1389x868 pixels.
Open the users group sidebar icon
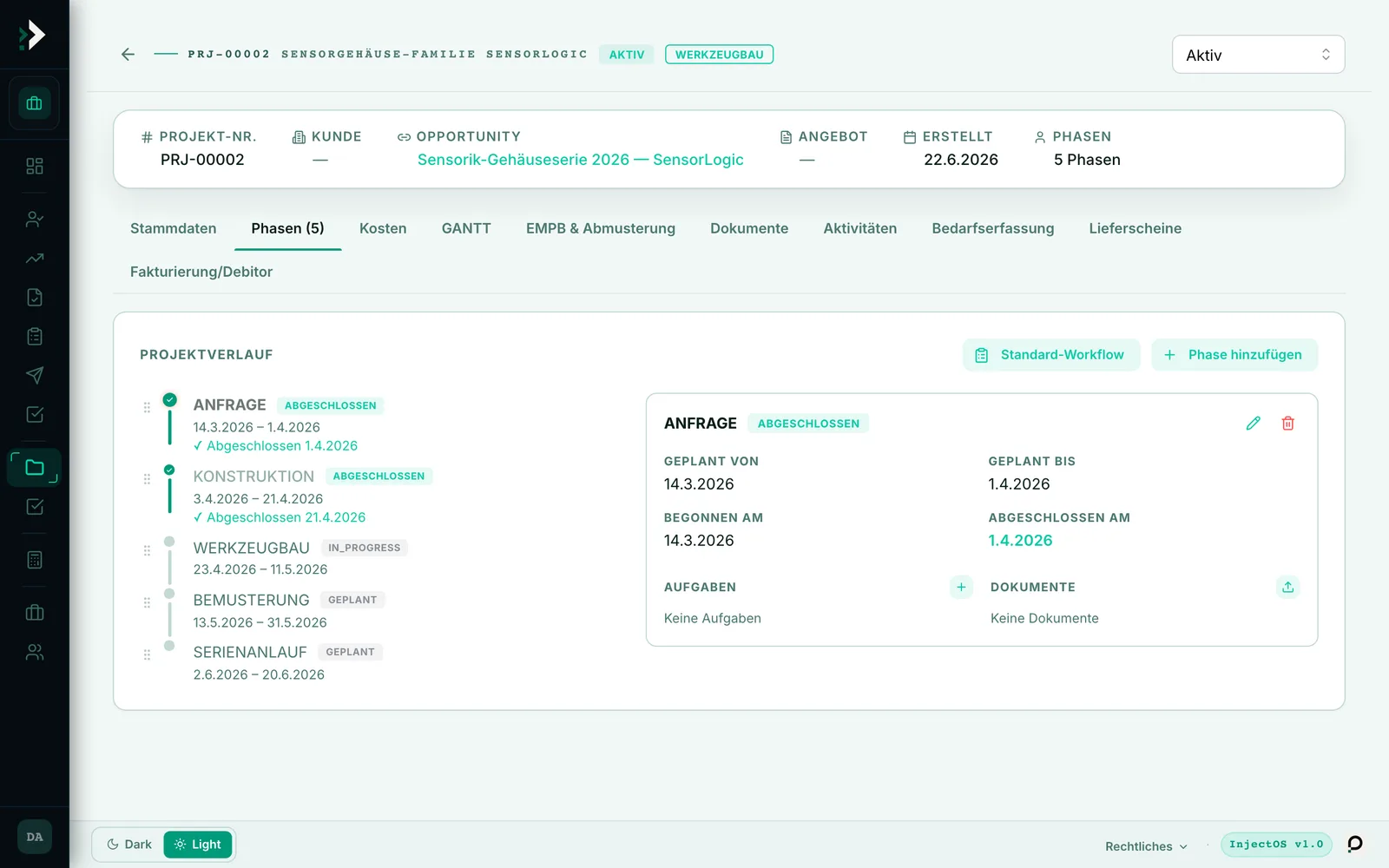click(x=35, y=652)
